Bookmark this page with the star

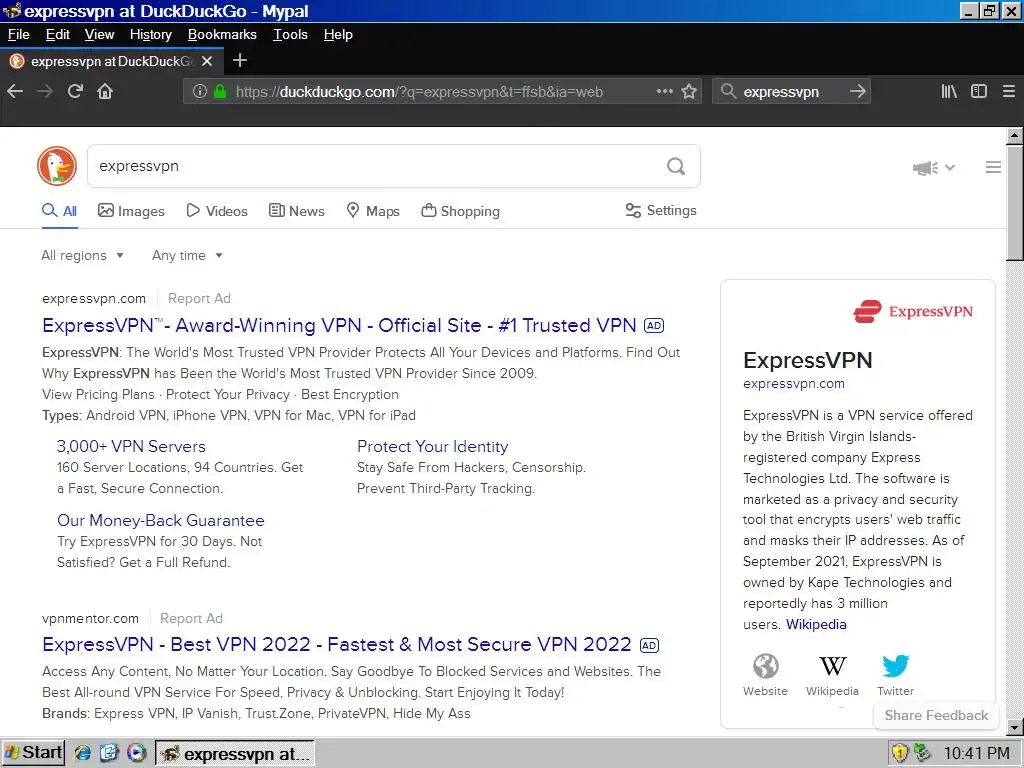coord(689,91)
